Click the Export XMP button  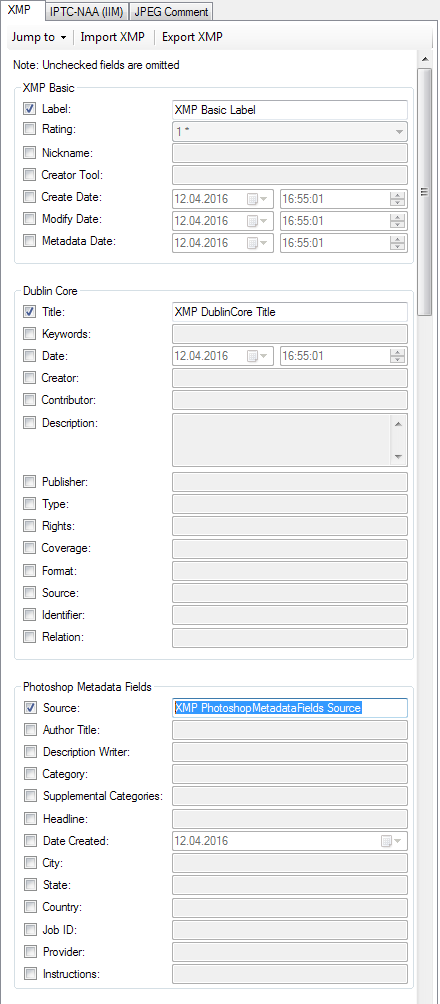[192, 37]
